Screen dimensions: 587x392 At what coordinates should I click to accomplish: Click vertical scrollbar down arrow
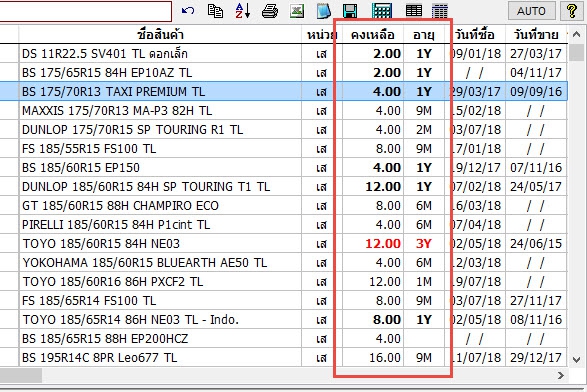[577, 360]
